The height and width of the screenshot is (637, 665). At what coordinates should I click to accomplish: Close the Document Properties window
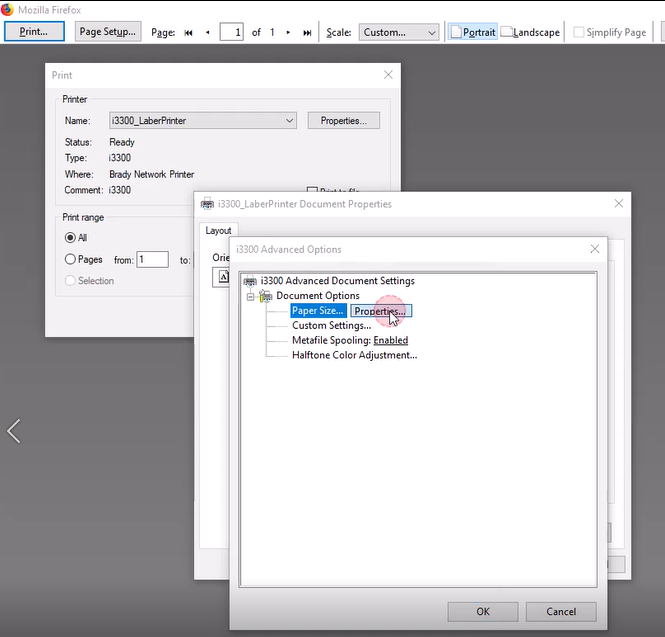(x=619, y=204)
